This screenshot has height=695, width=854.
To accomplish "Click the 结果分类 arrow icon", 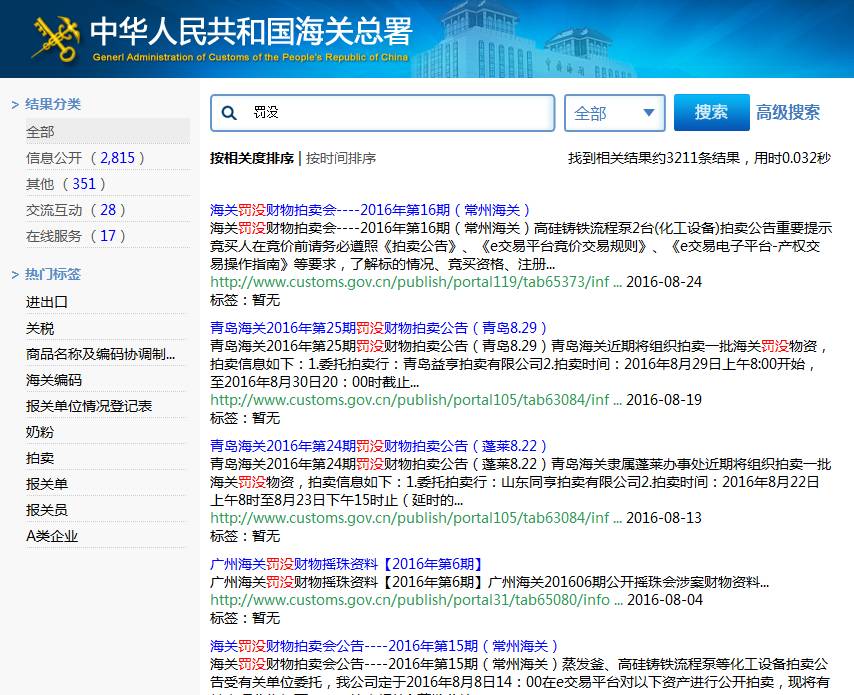I will [x=14, y=104].
